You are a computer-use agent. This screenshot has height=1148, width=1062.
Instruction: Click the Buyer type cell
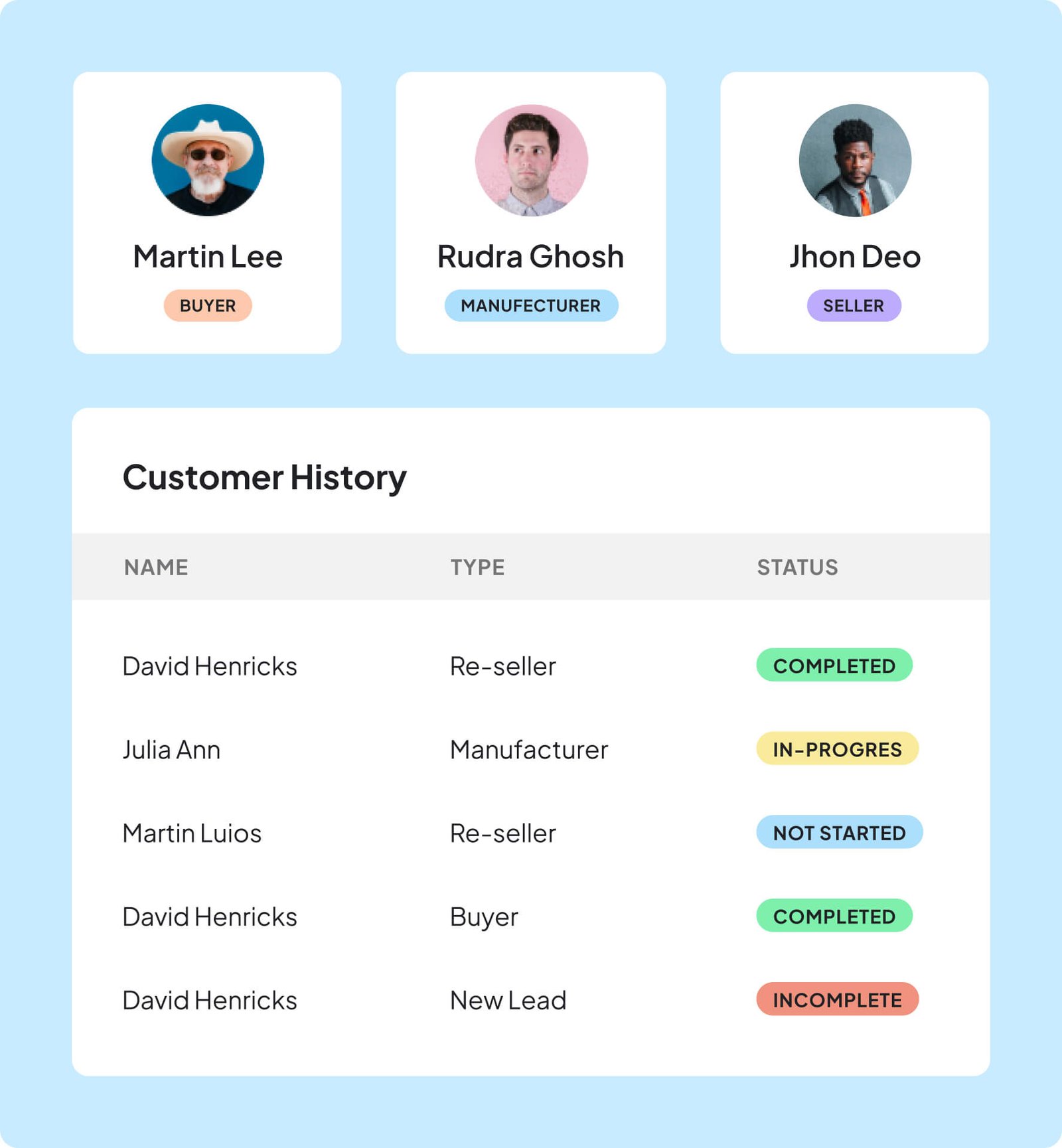click(x=484, y=918)
